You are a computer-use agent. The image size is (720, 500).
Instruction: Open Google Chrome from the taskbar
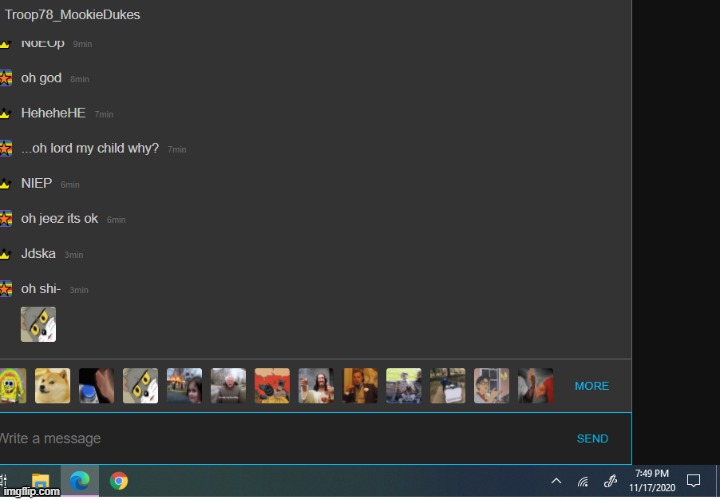point(119,481)
